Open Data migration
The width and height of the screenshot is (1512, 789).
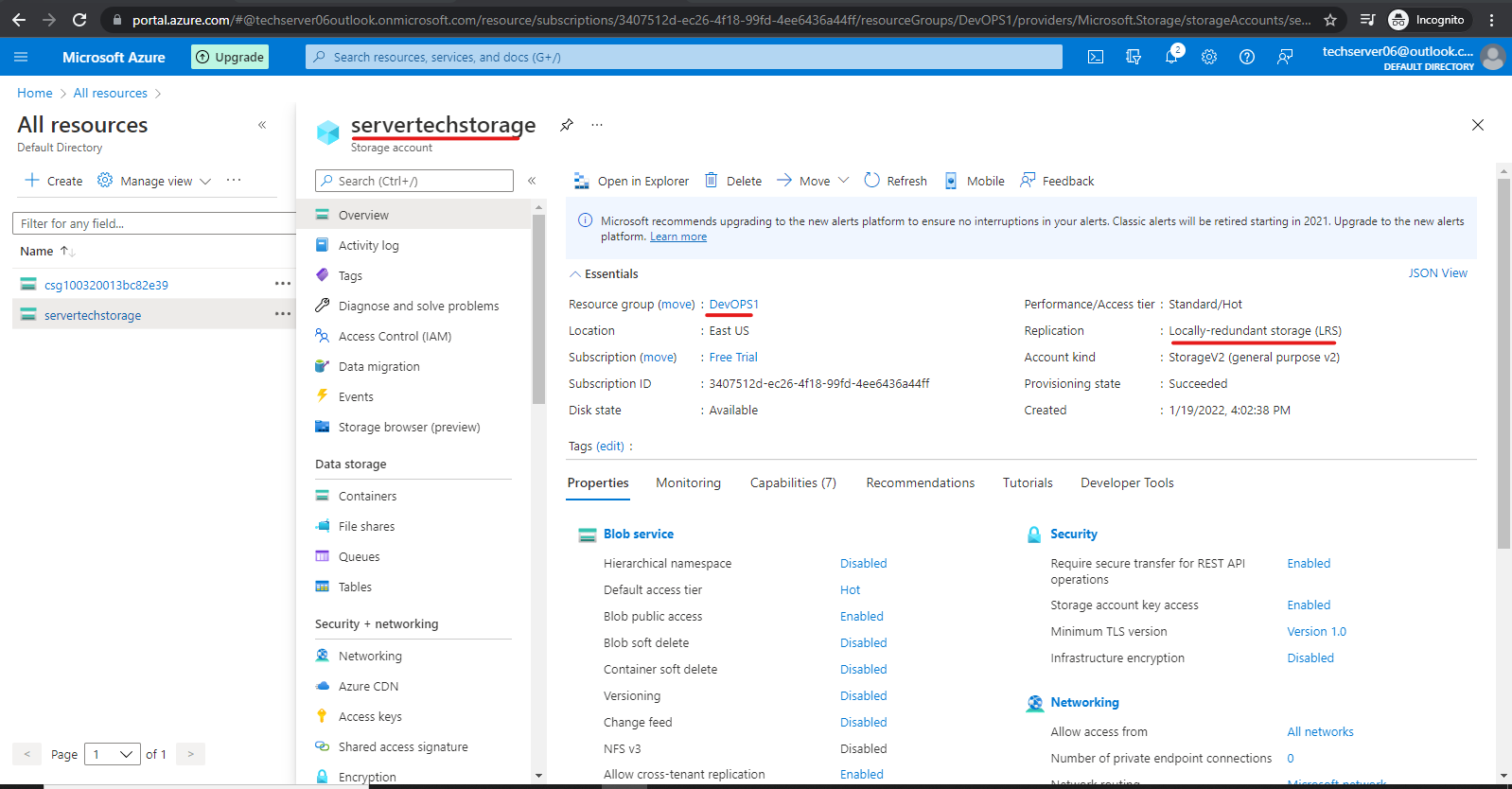click(x=378, y=366)
